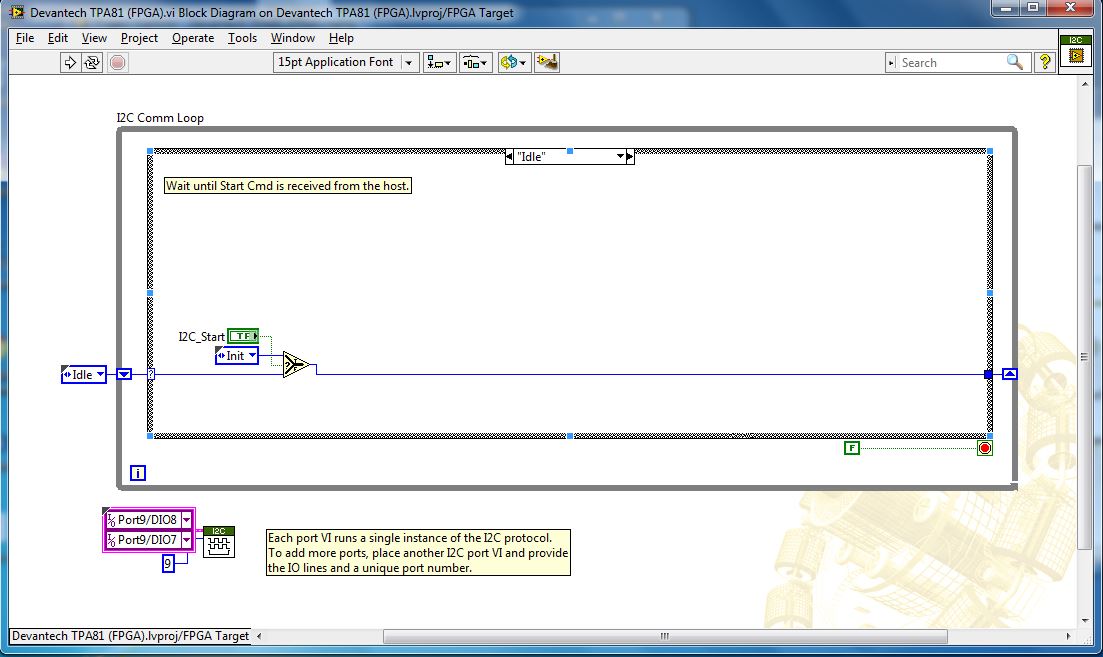1103x657 pixels.
Task: Open the Edit menu
Action: coord(58,38)
